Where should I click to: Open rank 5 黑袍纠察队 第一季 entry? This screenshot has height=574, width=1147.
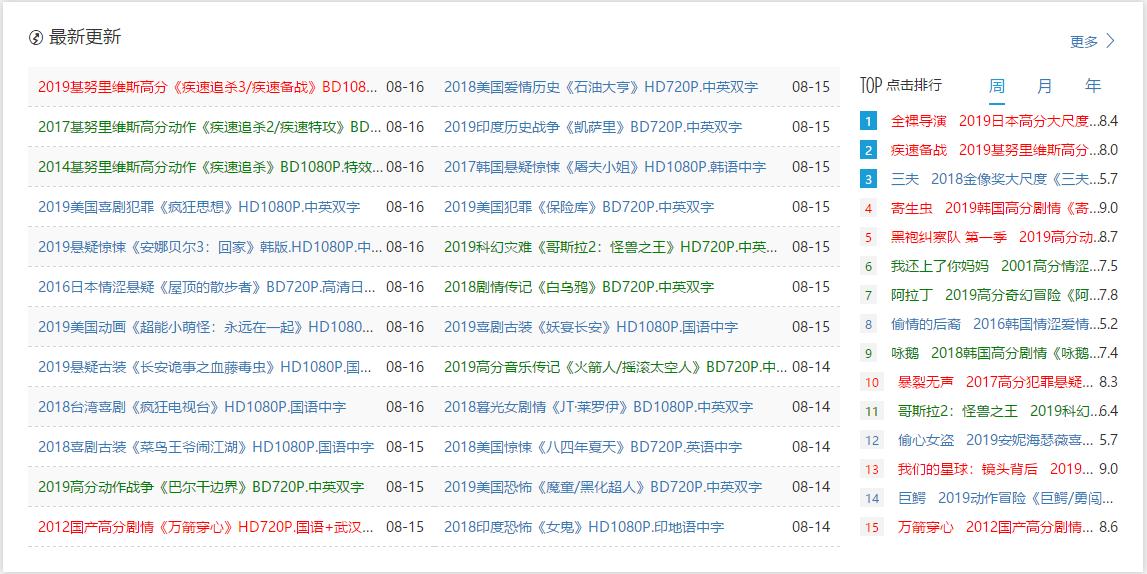point(995,237)
